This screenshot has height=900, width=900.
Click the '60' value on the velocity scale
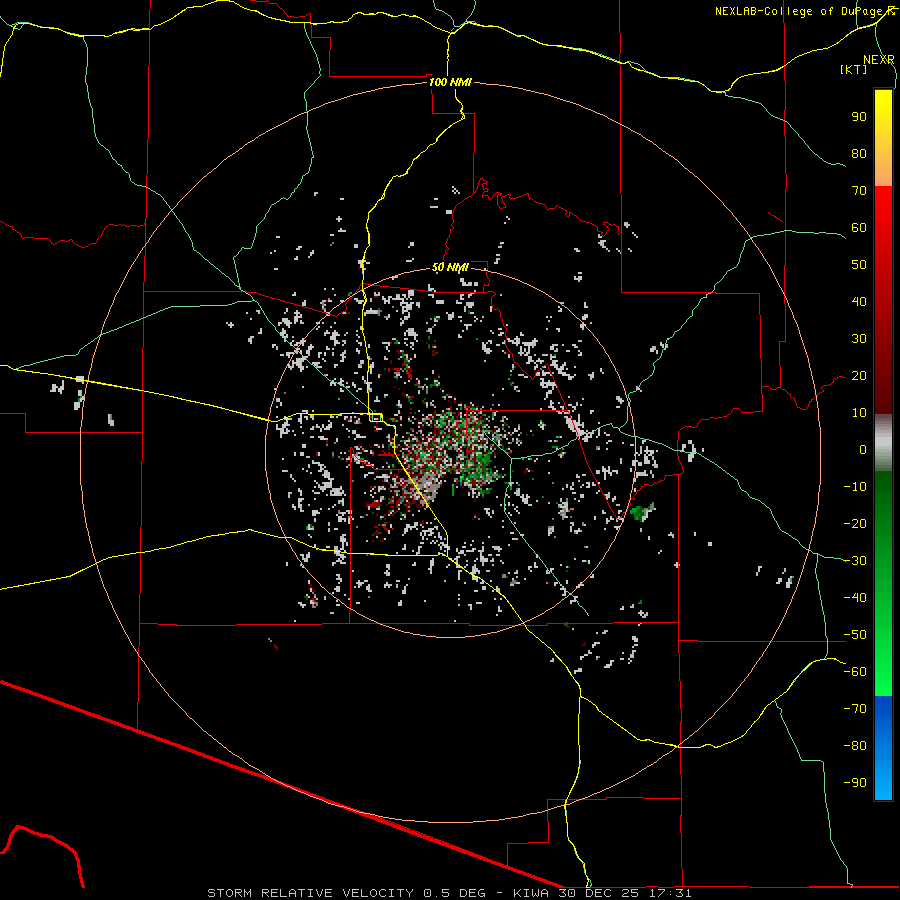pos(859,227)
